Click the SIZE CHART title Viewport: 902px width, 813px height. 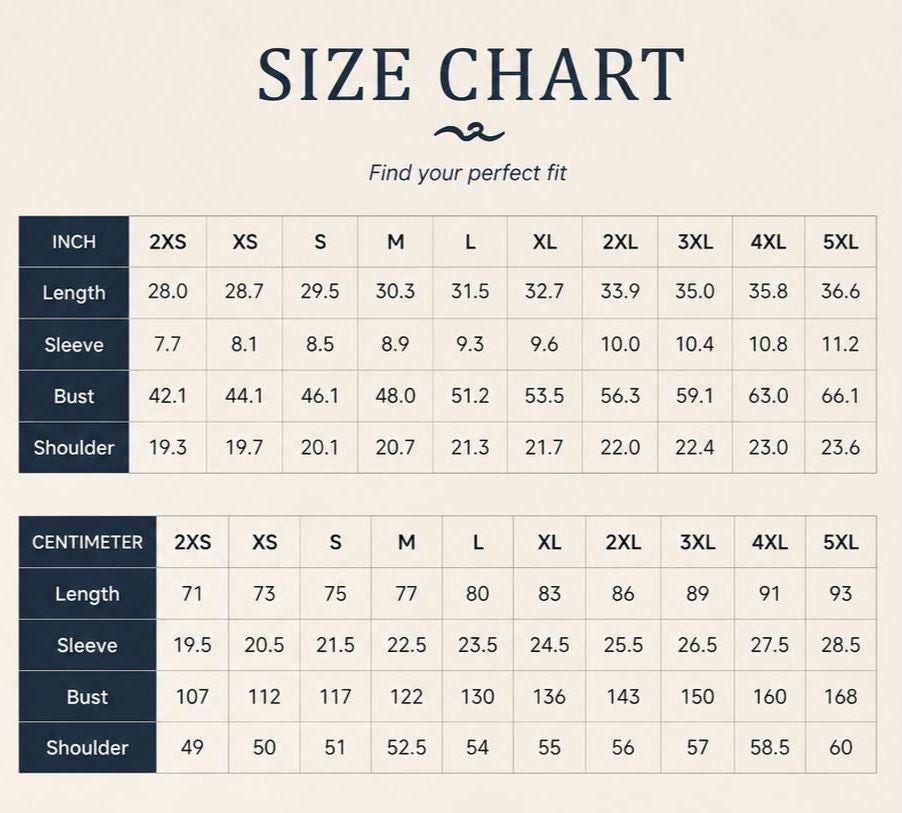point(471,75)
